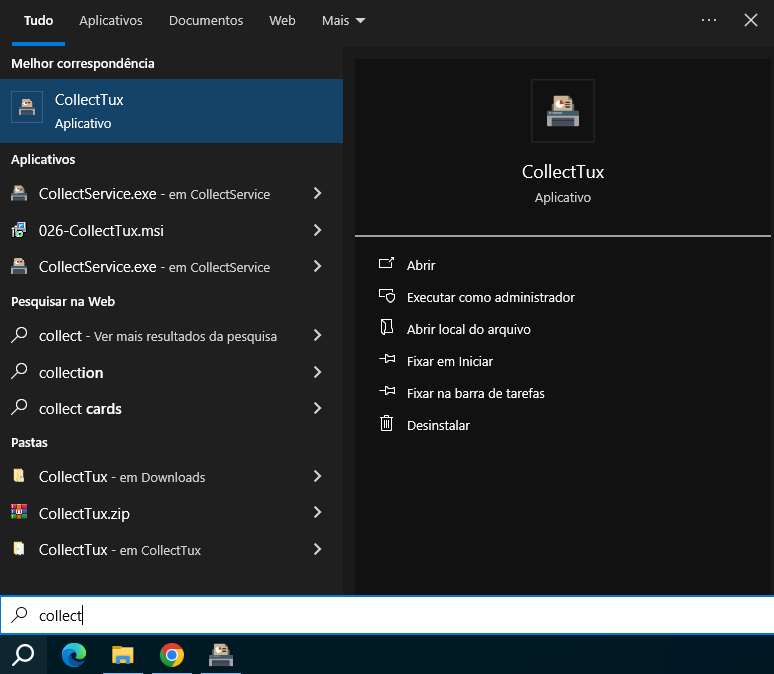Choose Fixar na barra de tarefas
The height and width of the screenshot is (674, 774).
coord(475,393)
